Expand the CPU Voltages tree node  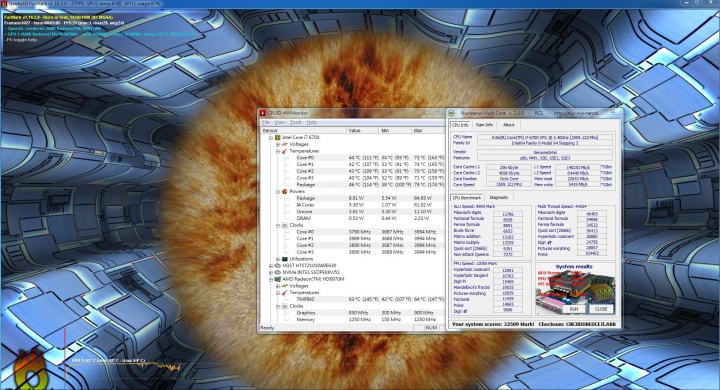[278, 144]
